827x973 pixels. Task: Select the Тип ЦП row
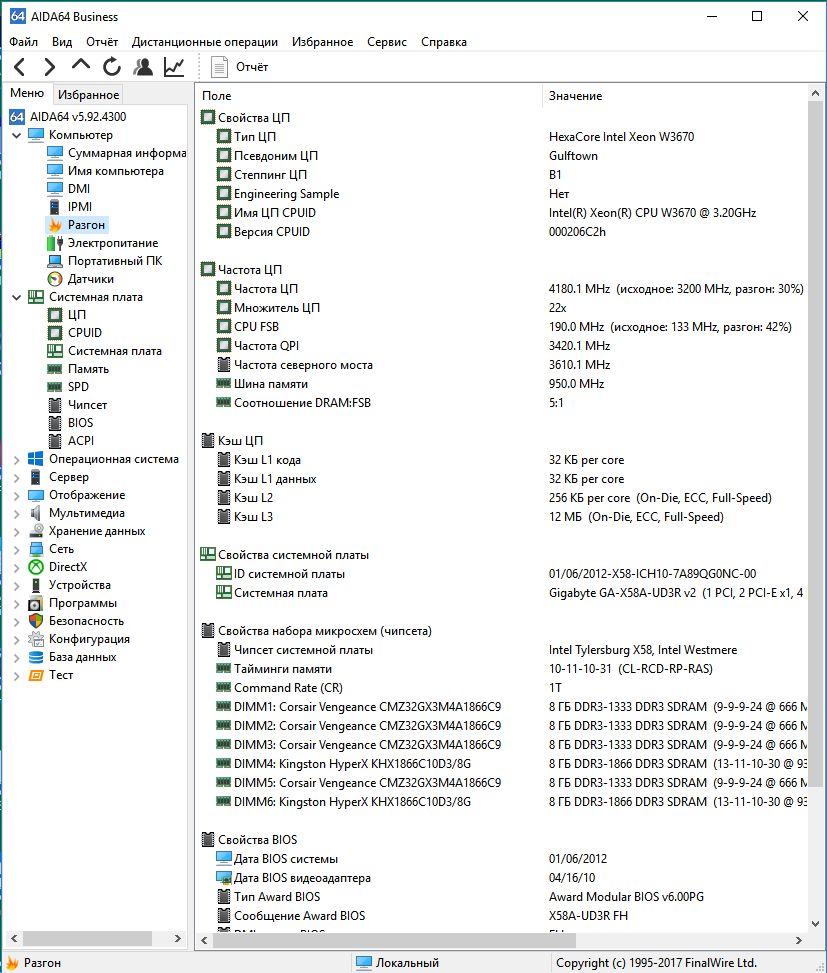click(503, 137)
